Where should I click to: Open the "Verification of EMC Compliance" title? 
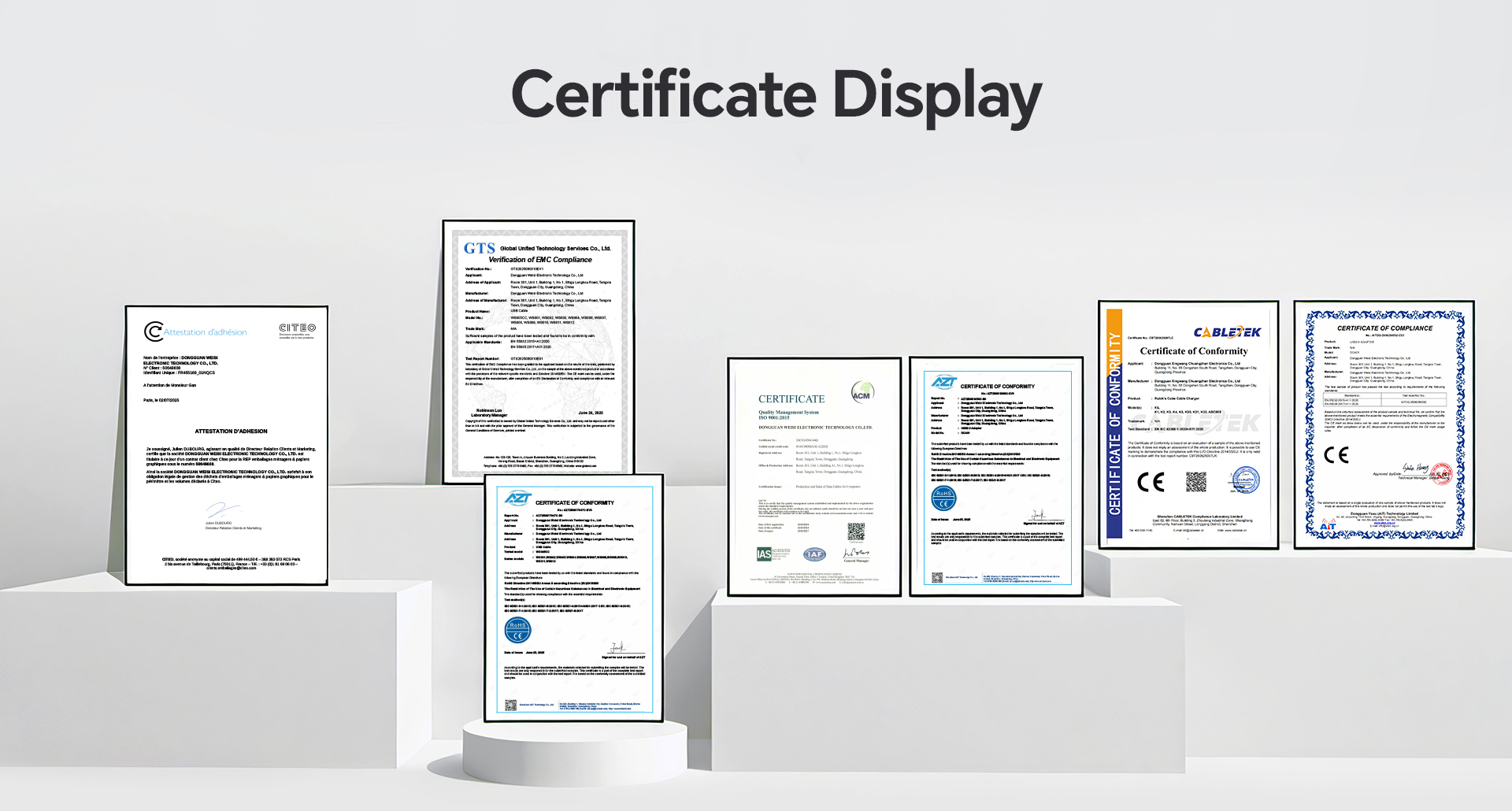539,260
